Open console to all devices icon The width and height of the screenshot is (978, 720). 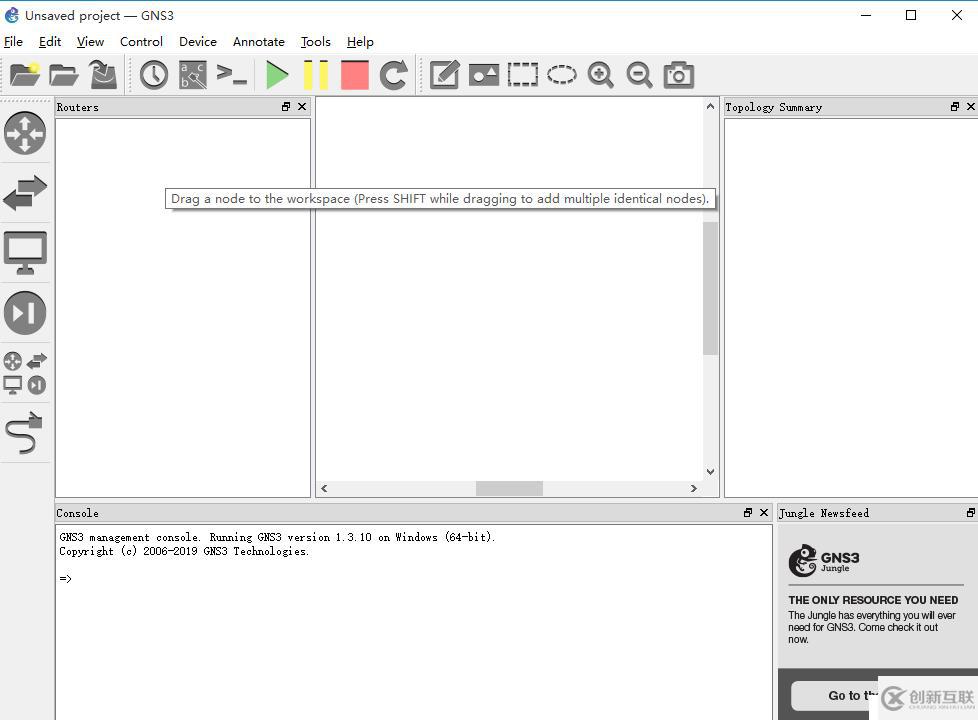[x=232, y=75]
